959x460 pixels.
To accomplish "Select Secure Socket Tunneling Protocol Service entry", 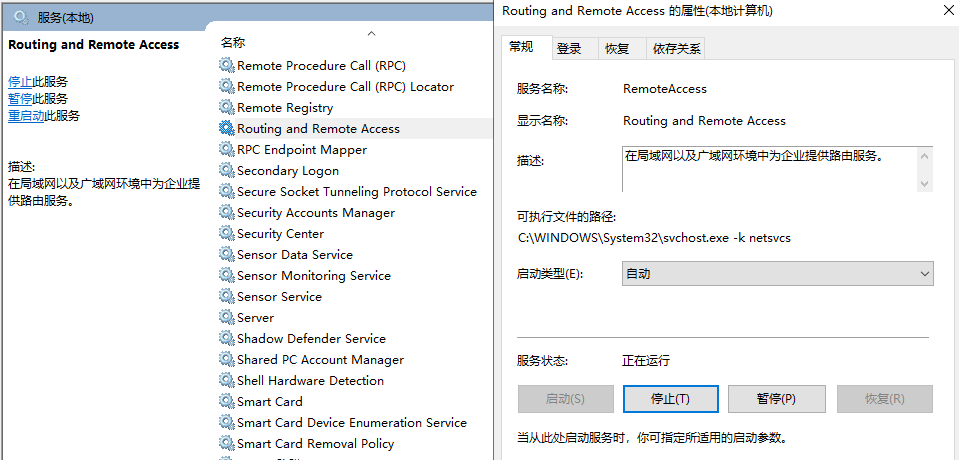I will coord(356,192).
